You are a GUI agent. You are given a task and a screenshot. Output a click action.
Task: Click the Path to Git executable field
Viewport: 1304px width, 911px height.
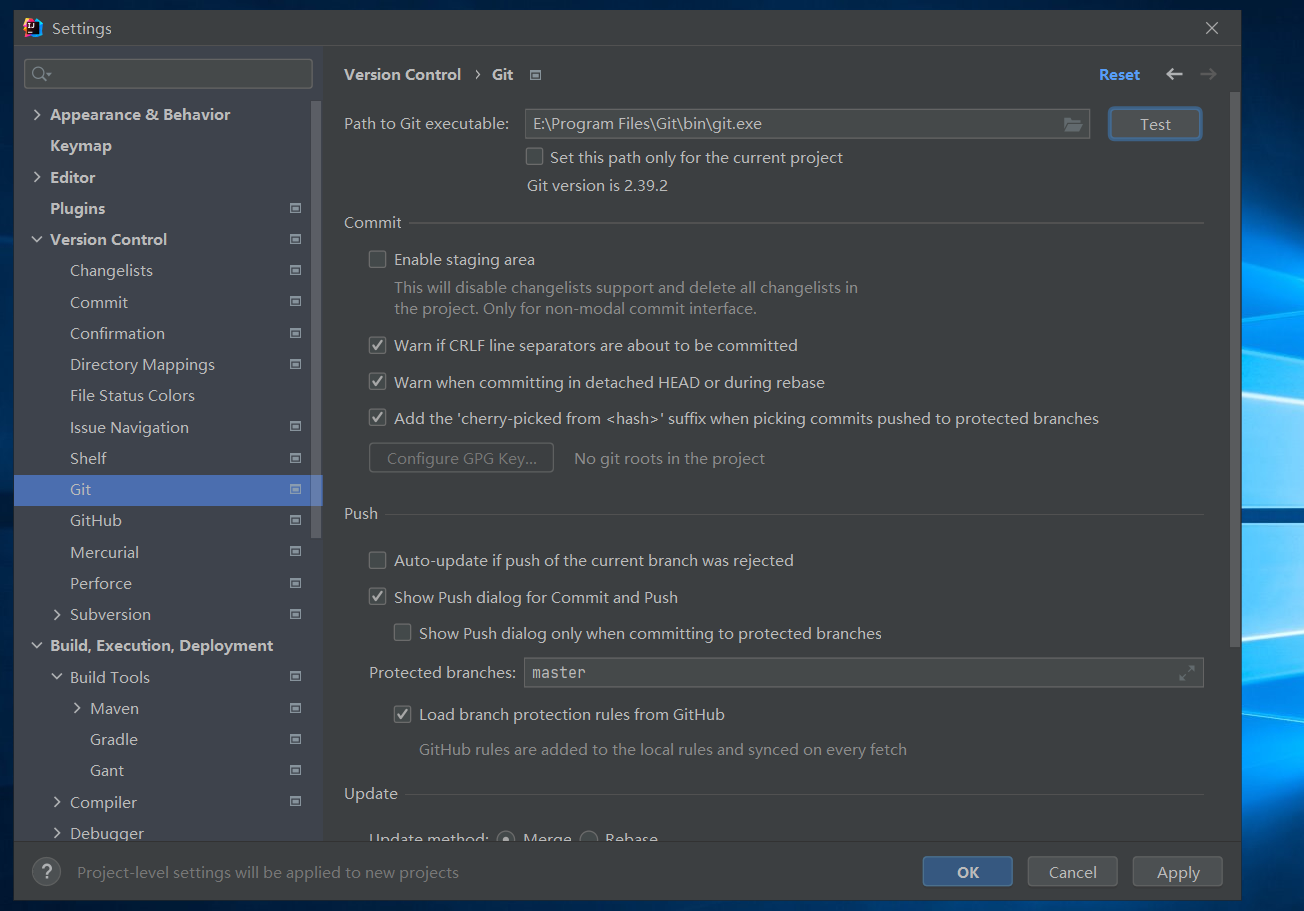(807, 124)
